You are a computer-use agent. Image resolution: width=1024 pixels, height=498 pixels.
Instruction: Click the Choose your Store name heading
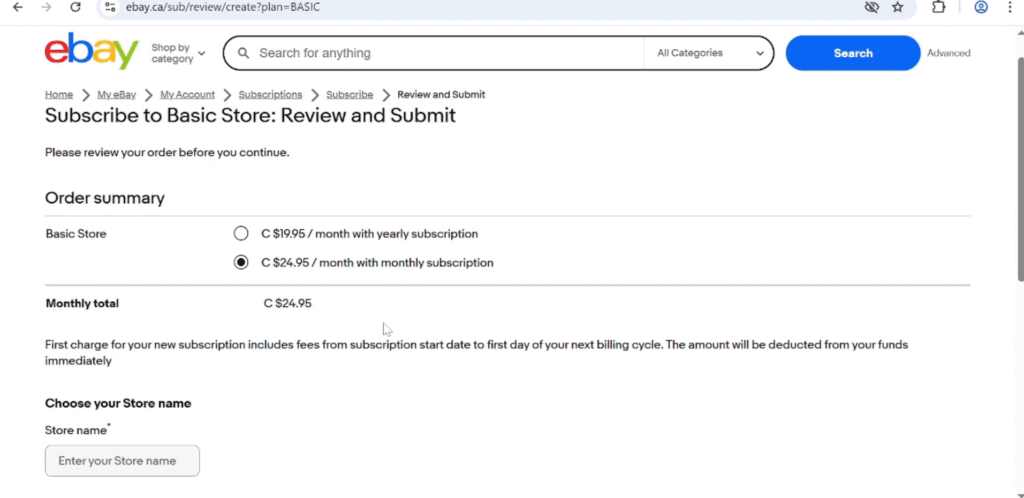pyautogui.click(x=118, y=403)
